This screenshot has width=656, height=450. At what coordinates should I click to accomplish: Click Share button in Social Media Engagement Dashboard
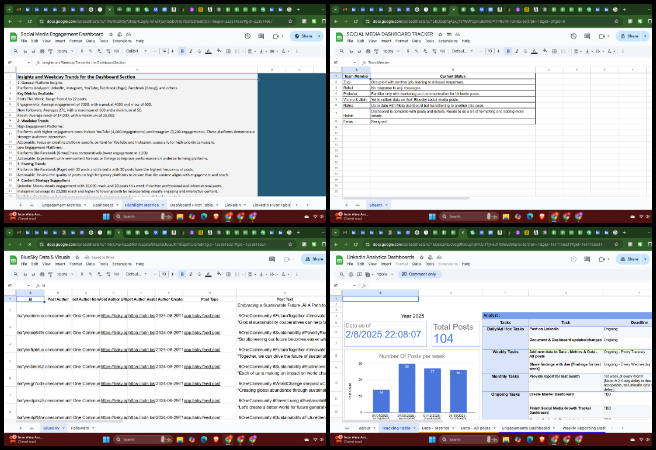(303, 36)
